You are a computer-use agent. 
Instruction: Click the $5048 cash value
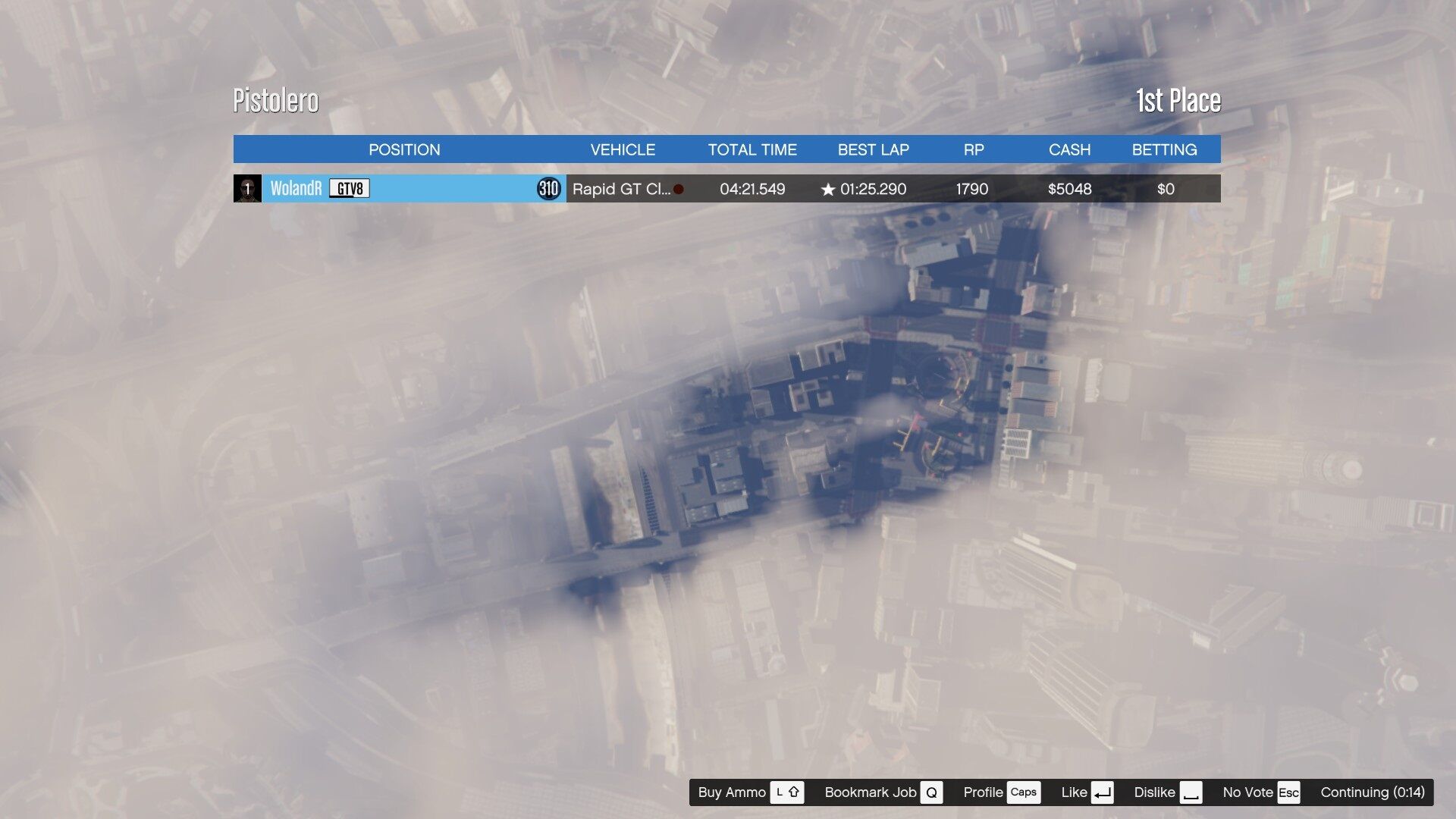pos(1069,189)
